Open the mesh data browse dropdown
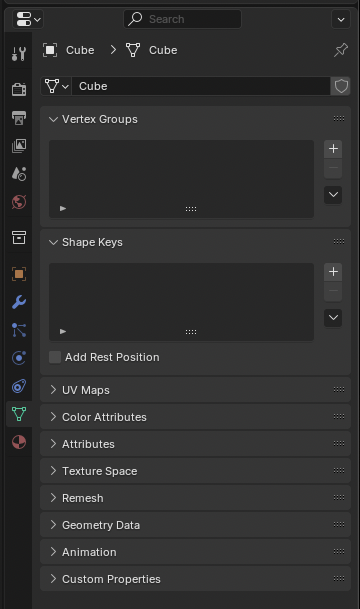The width and height of the screenshot is (360, 609). pyautogui.click(x=56, y=86)
